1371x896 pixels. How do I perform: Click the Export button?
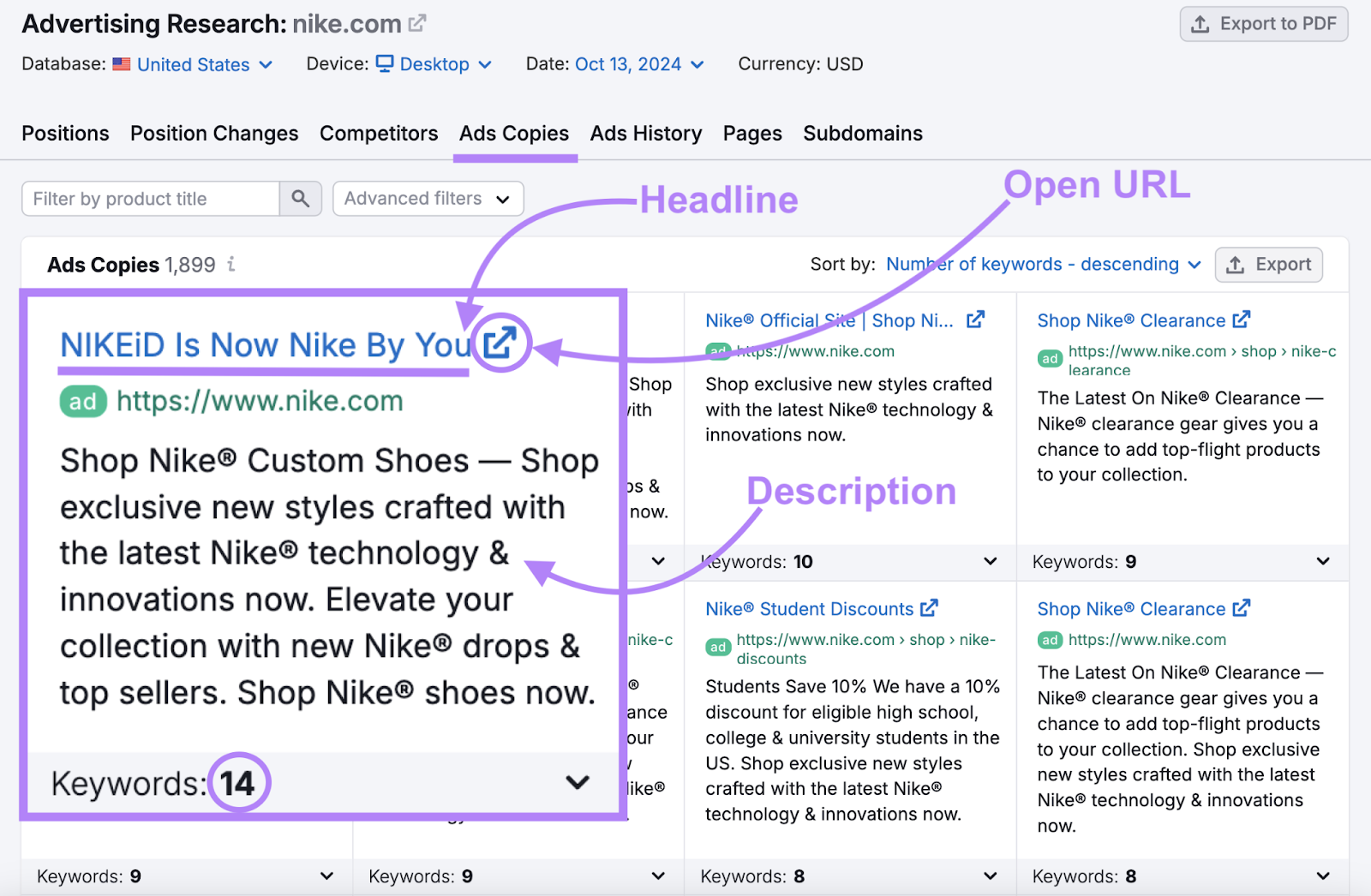(1268, 265)
